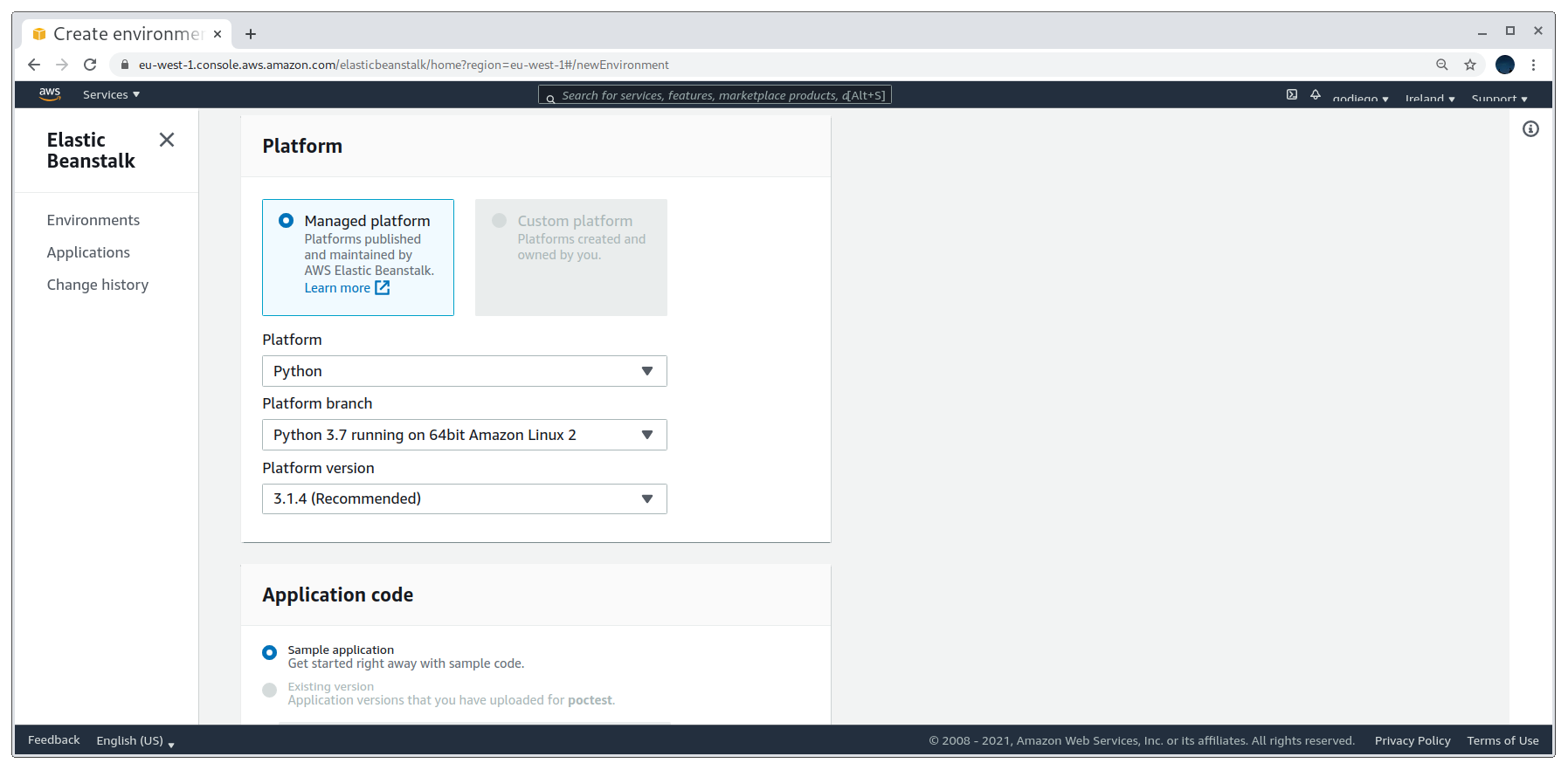1568x770 pixels.
Task: Go to Applications in sidebar
Action: (88, 252)
